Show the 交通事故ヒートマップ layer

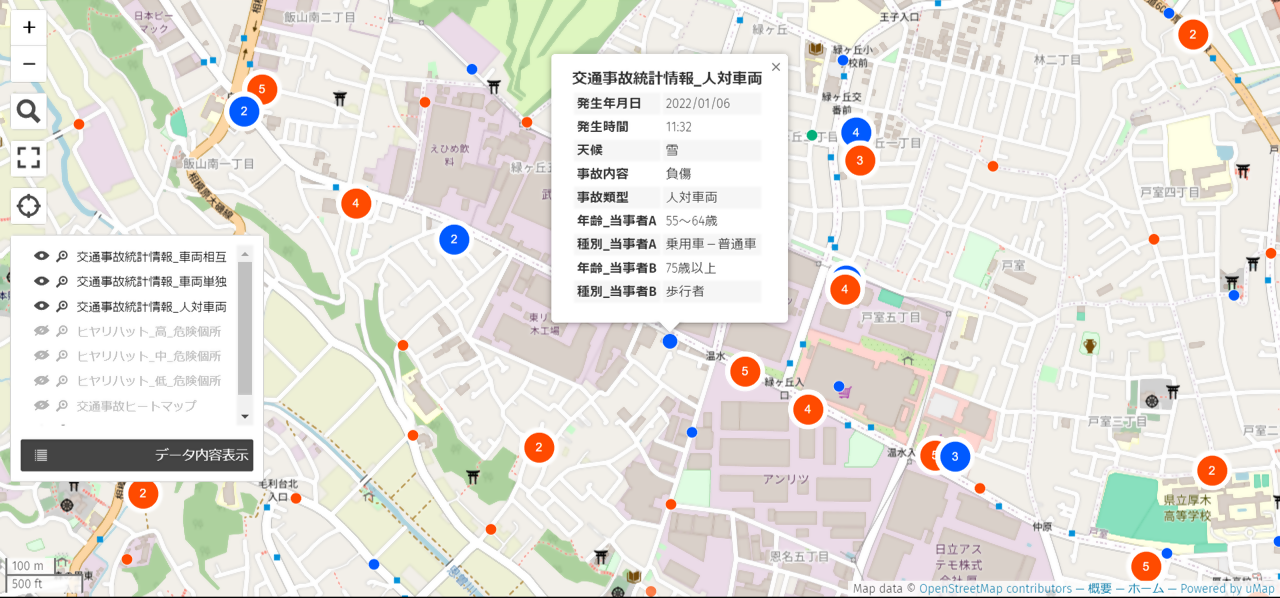(42, 406)
